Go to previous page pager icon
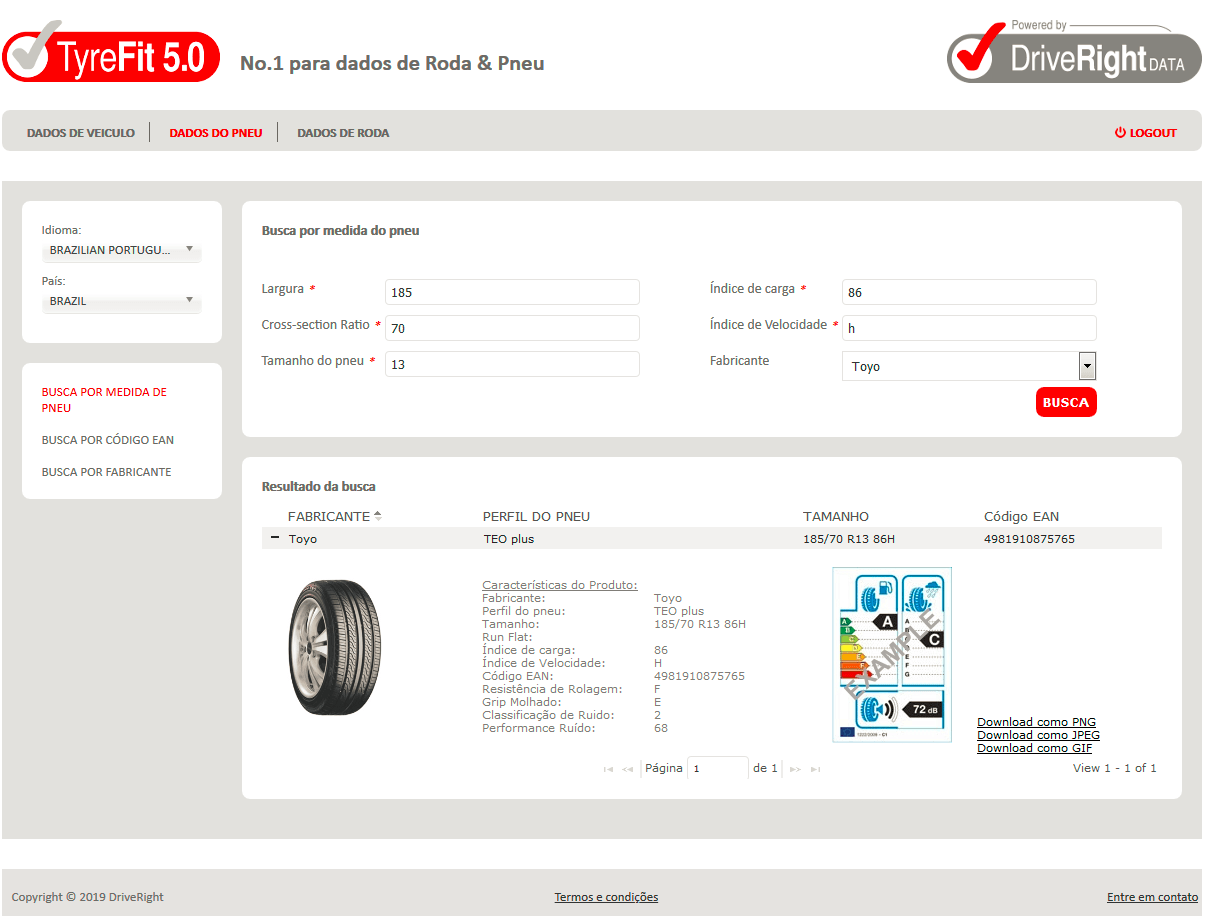Image resolution: width=1210 pixels, height=916 pixels. [x=628, y=769]
